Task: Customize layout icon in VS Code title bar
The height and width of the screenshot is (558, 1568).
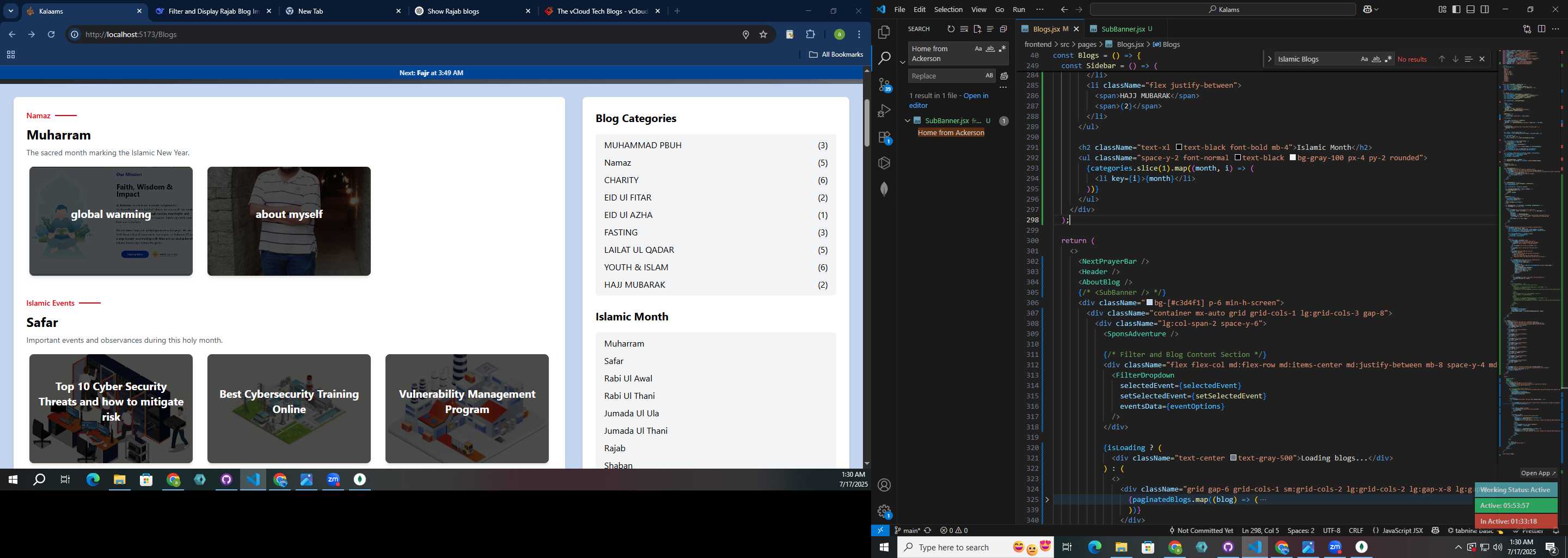Action: tap(1442, 9)
